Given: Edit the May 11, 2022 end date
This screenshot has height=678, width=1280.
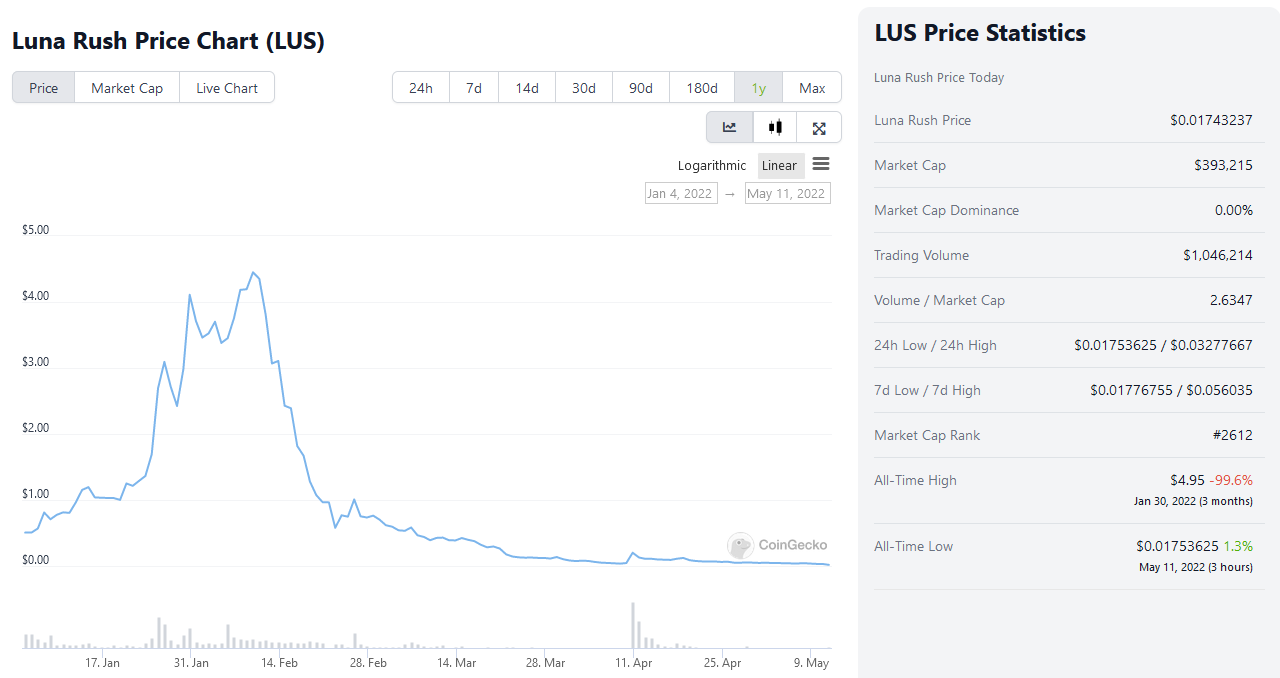Looking at the screenshot, I should [787, 193].
